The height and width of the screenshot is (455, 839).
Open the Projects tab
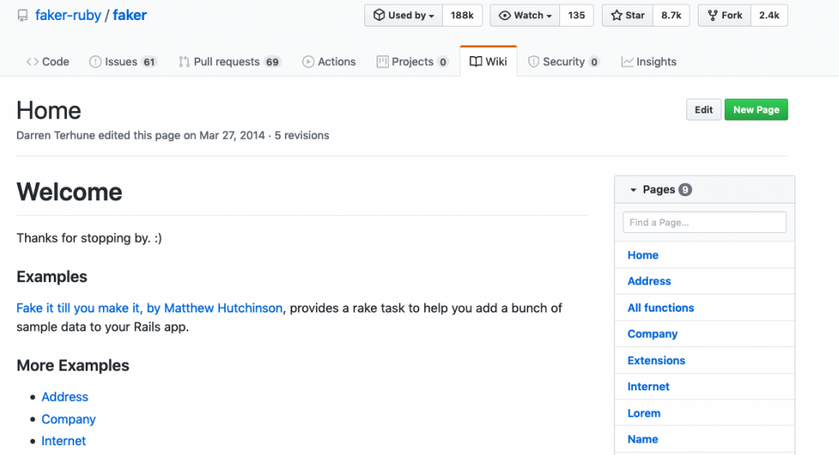click(x=412, y=62)
